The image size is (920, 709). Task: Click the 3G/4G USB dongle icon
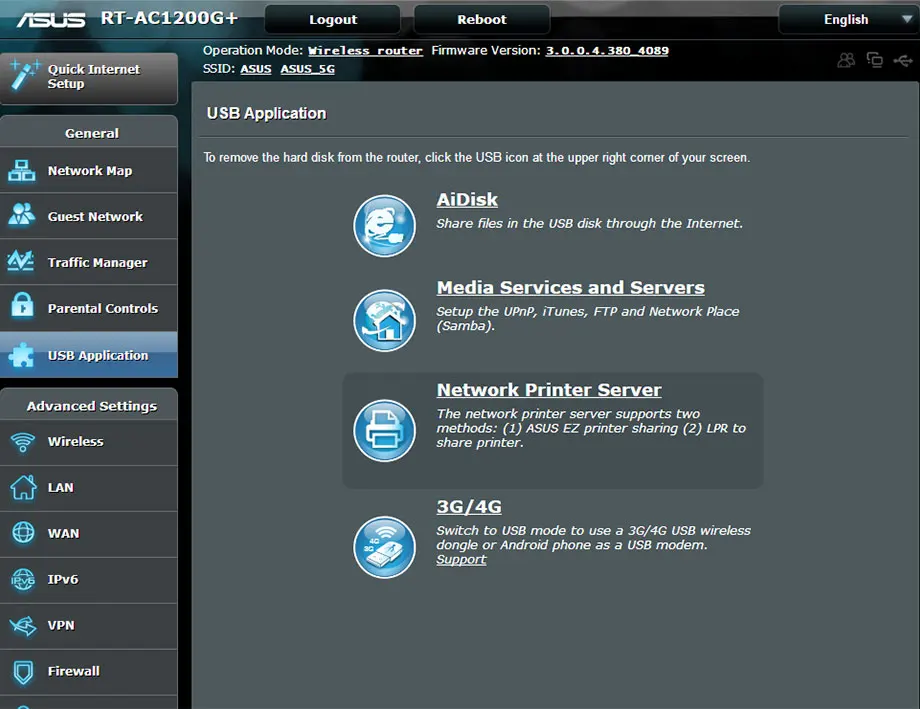pos(384,547)
